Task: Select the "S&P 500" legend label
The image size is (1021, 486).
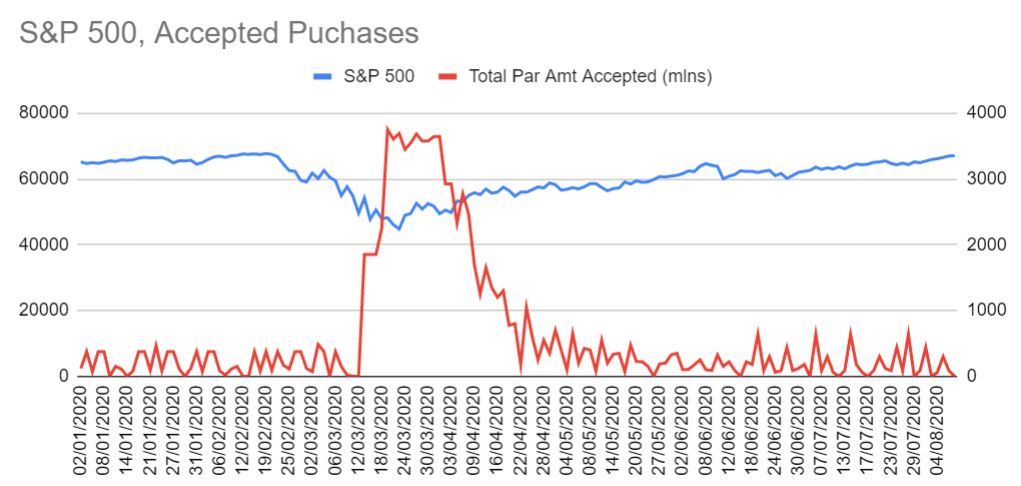Action: 379,75
